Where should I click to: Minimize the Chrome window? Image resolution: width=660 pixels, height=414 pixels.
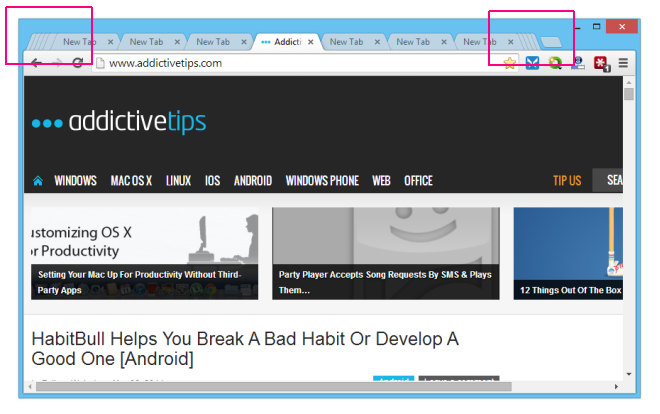coord(578,27)
